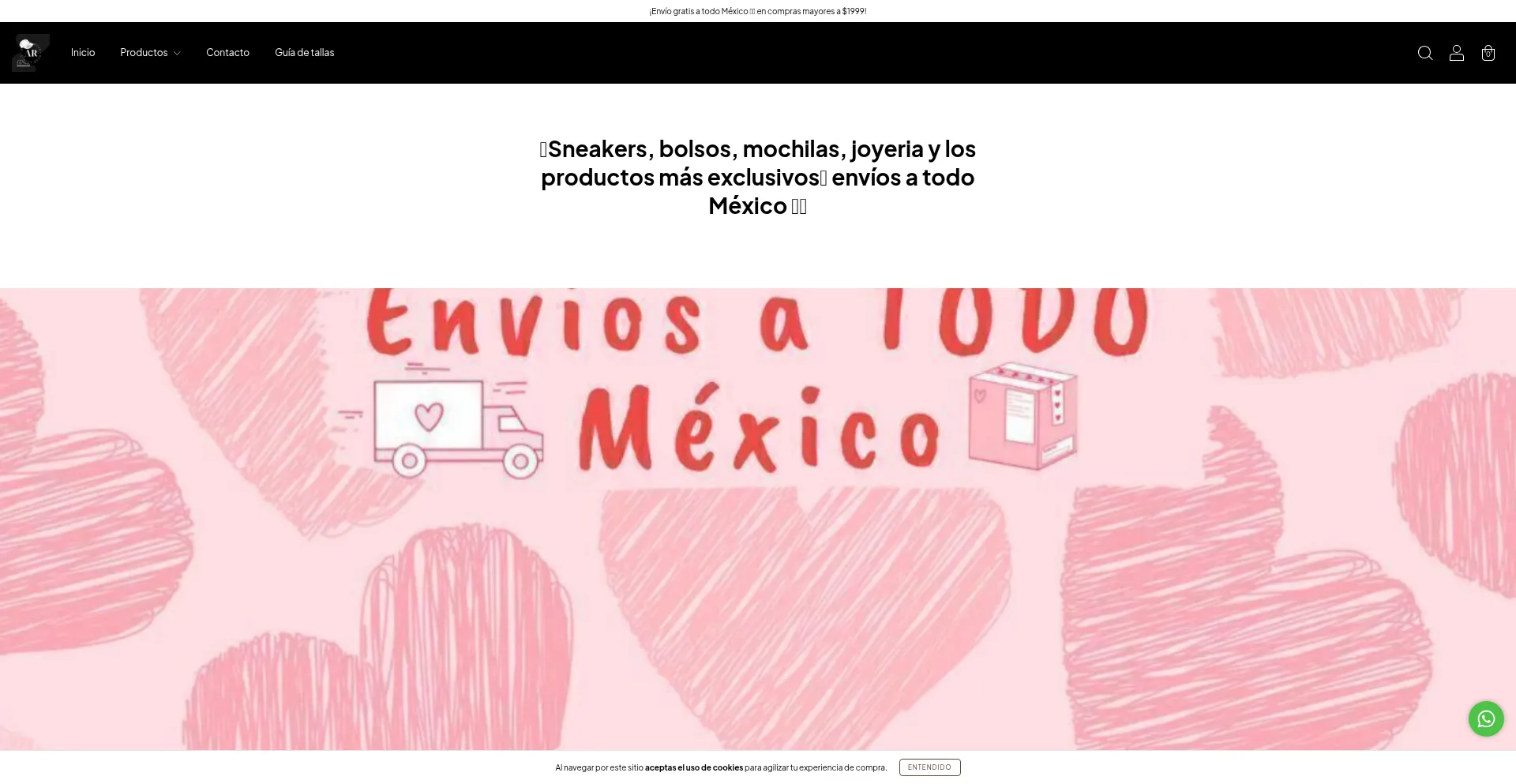Viewport: 1516px width, 784px height.
Task: Open the Contacto page
Action: coord(227,53)
